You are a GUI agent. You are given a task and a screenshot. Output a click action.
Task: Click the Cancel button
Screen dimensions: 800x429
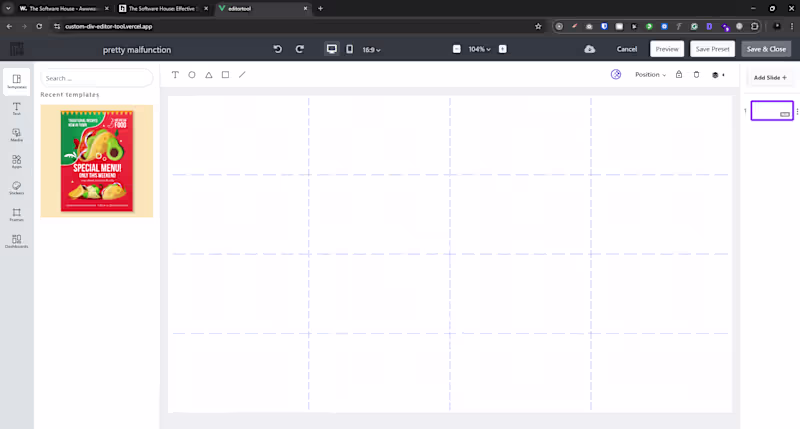tap(627, 49)
